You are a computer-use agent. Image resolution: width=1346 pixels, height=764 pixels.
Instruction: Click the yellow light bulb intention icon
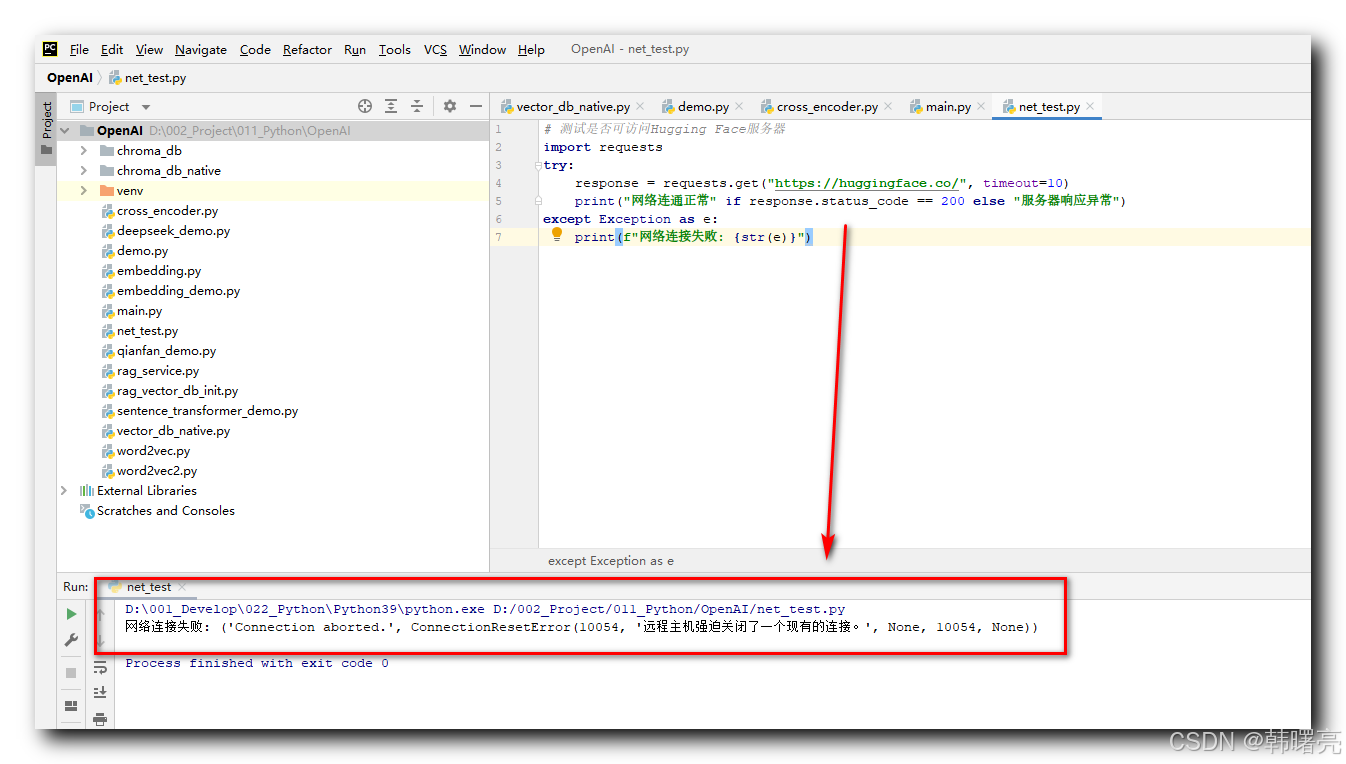(x=558, y=235)
